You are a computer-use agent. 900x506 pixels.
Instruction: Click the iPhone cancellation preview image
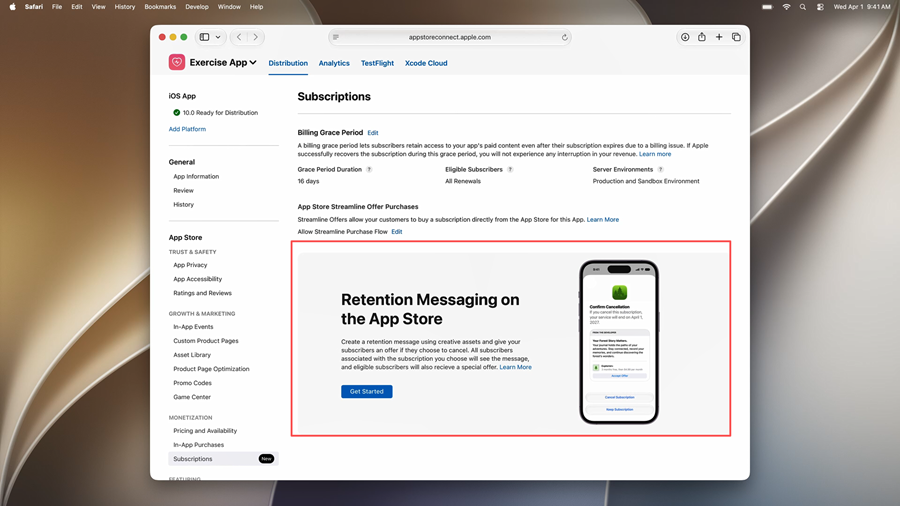(x=619, y=342)
